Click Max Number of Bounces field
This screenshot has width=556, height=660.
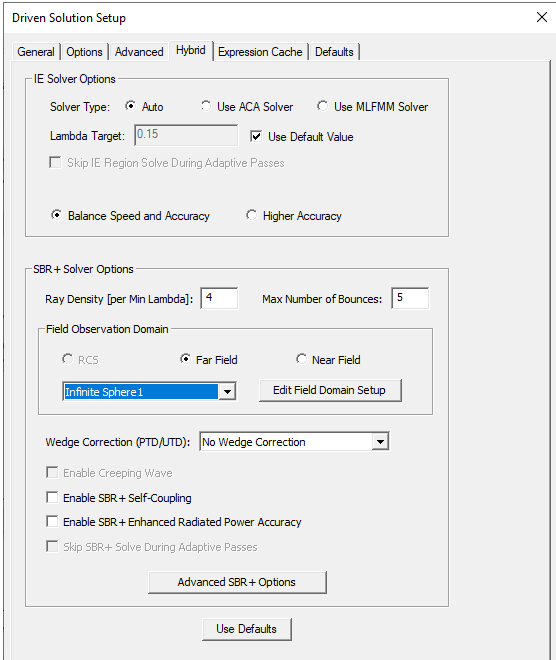tap(410, 298)
